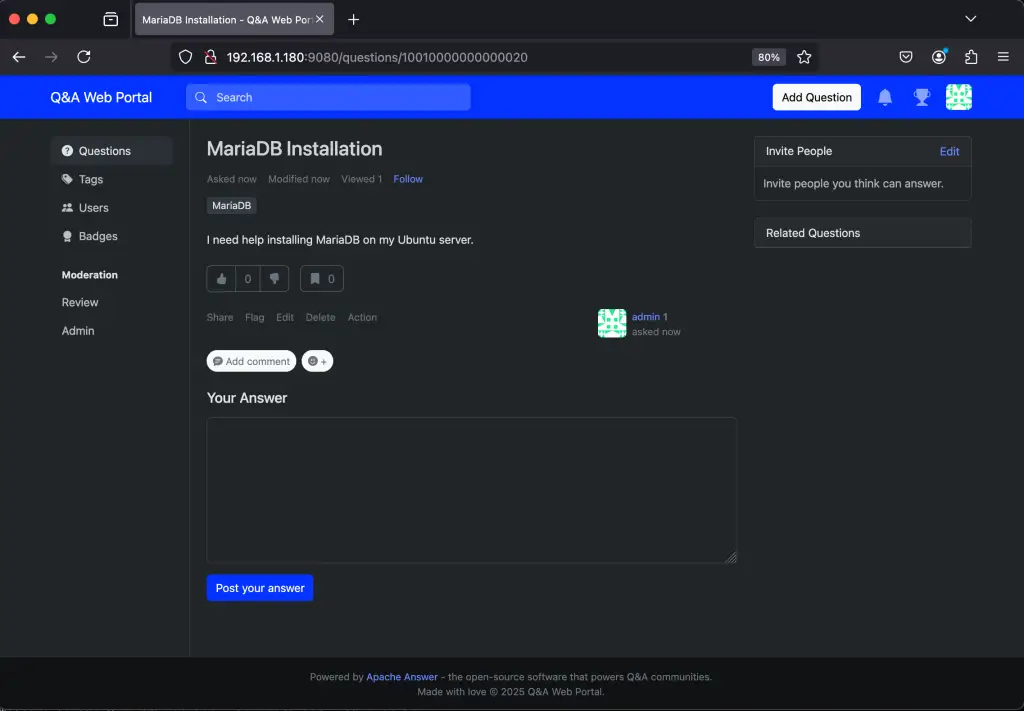1024x711 pixels.
Task: View achievements via the trophy icon
Action: [921, 96]
